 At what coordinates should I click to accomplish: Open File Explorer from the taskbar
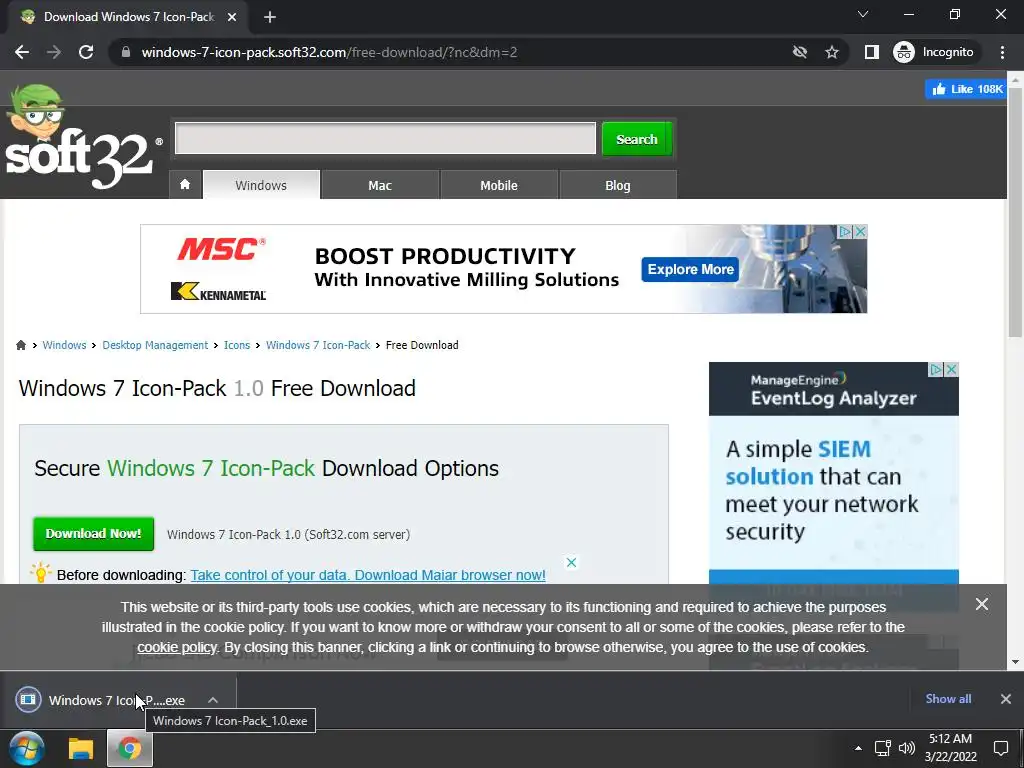pos(81,748)
